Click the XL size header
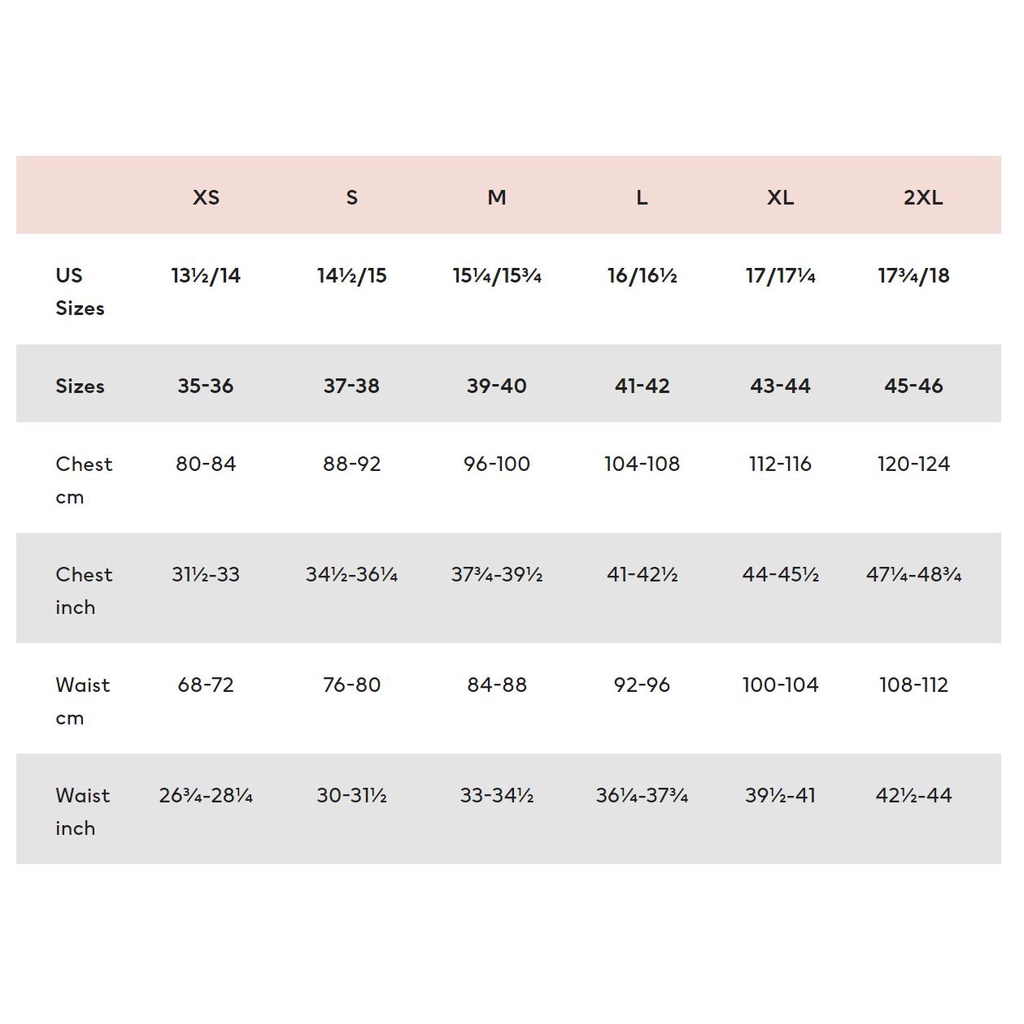Image resolution: width=1024 pixels, height=1024 pixels. pyautogui.click(x=780, y=197)
